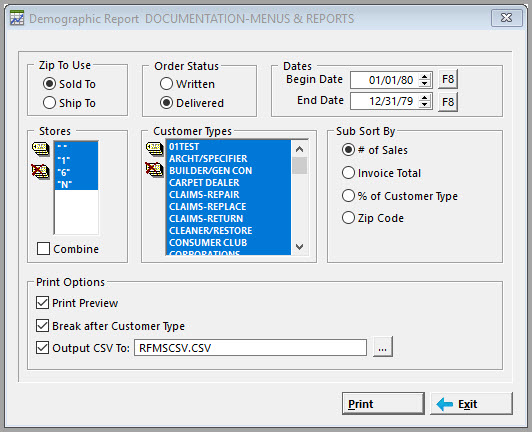Image resolution: width=532 pixels, height=432 pixels.
Task: Enable the Combine stores checkbox
Action: click(x=43, y=249)
